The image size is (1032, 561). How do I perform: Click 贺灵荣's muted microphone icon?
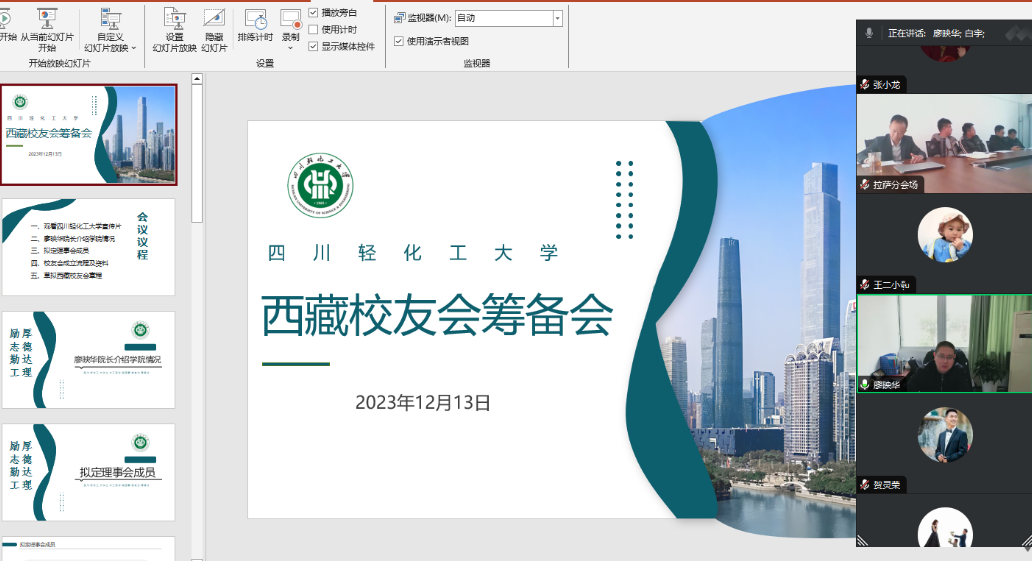865,485
